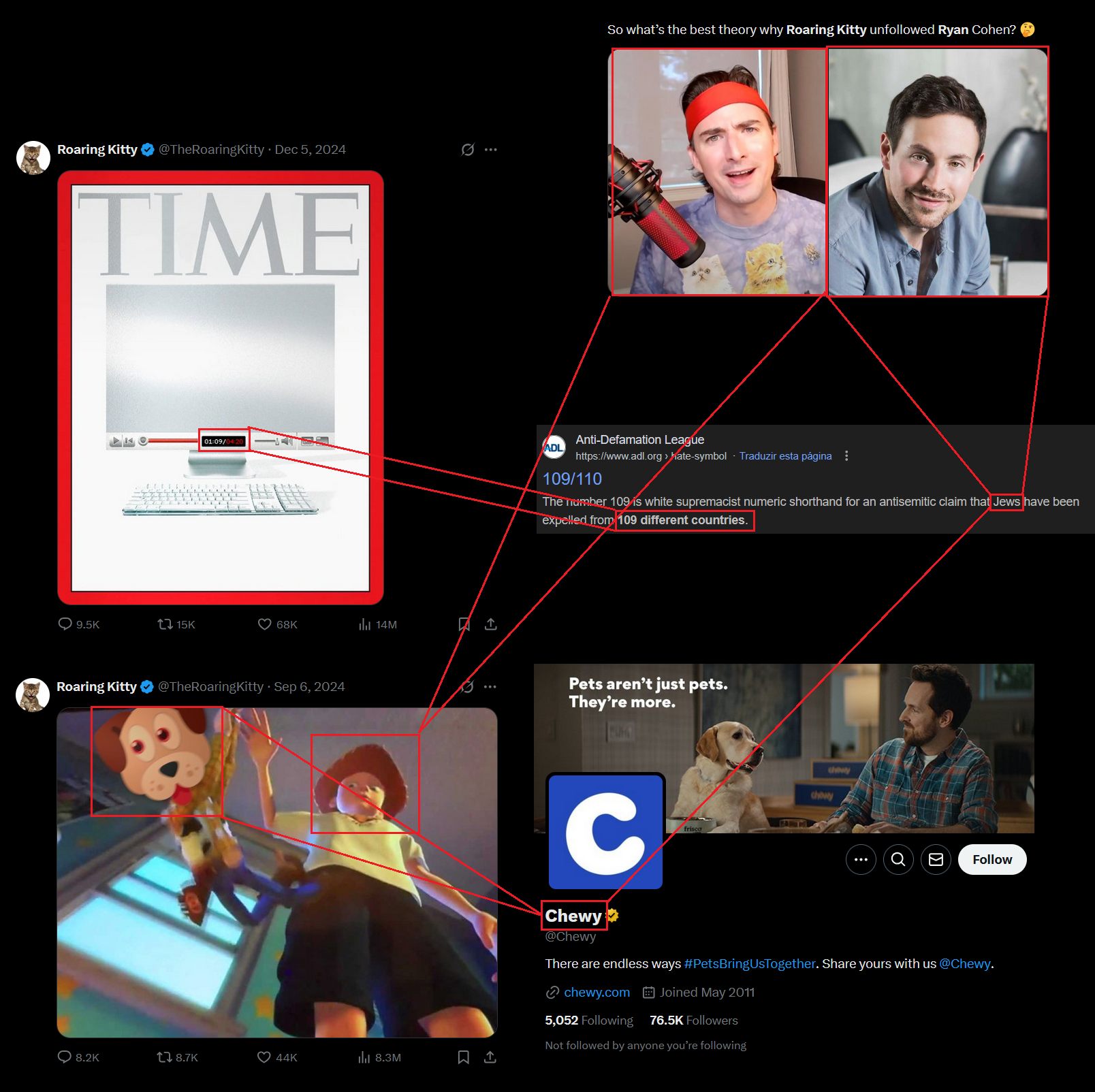Bookmark the Dec 5 tweet
The image size is (1095, 1092).
pyautogui.click(x=464, y=624)
